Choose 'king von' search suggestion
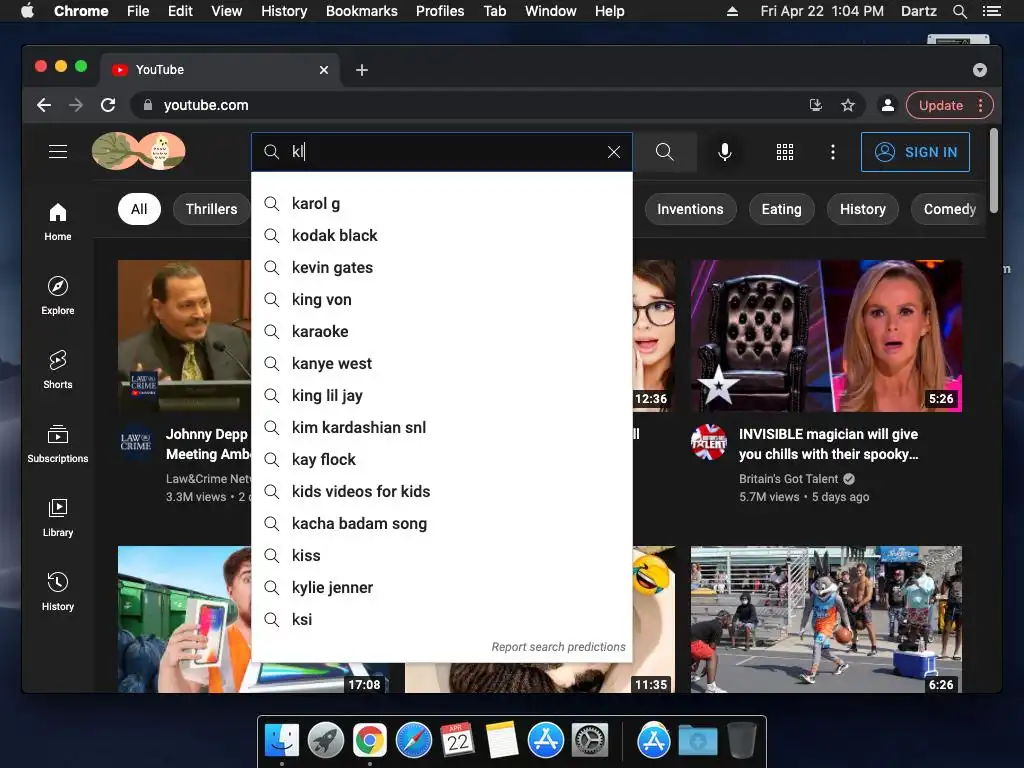1024x768 pixels. coord(441,300)
